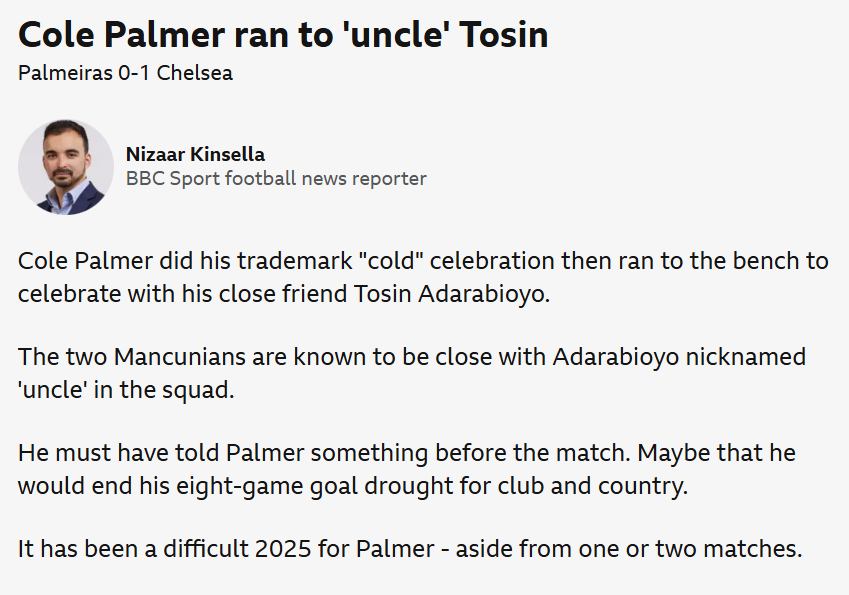849x595 pixels.
Task: Click the word 'Palmer' in the headline
Action: (x=165, y=35)
